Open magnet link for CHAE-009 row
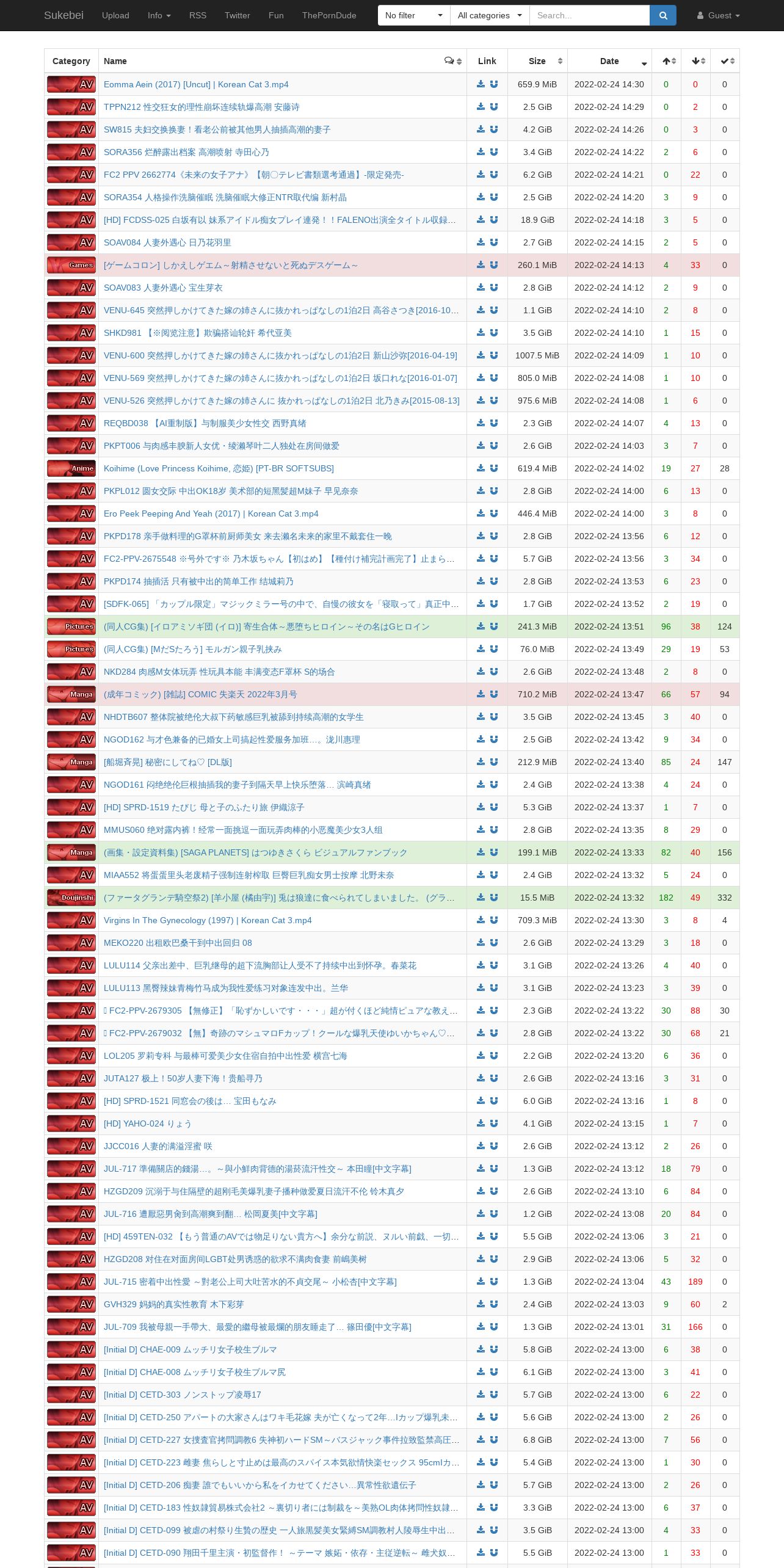This screenshot has height=1568, width=784. click(x=494, y=1349)
